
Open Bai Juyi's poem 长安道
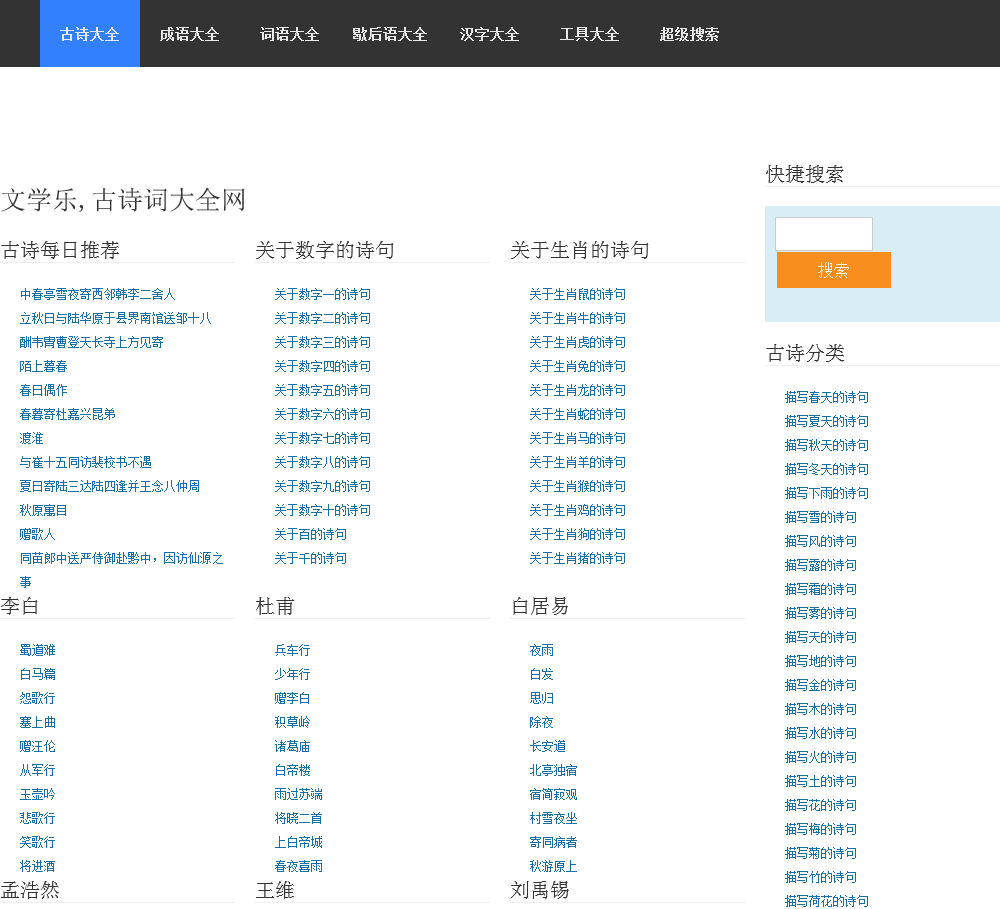pyautogui.click(x=547, y=747)
